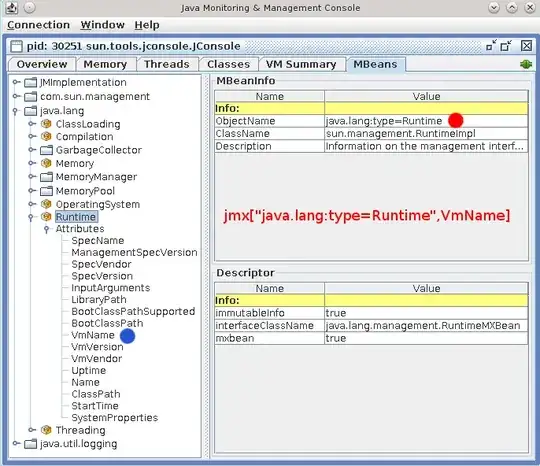Expand the GarbageCollector node
The width and height of the screenshot is (540, 466).
coord(32,150)
